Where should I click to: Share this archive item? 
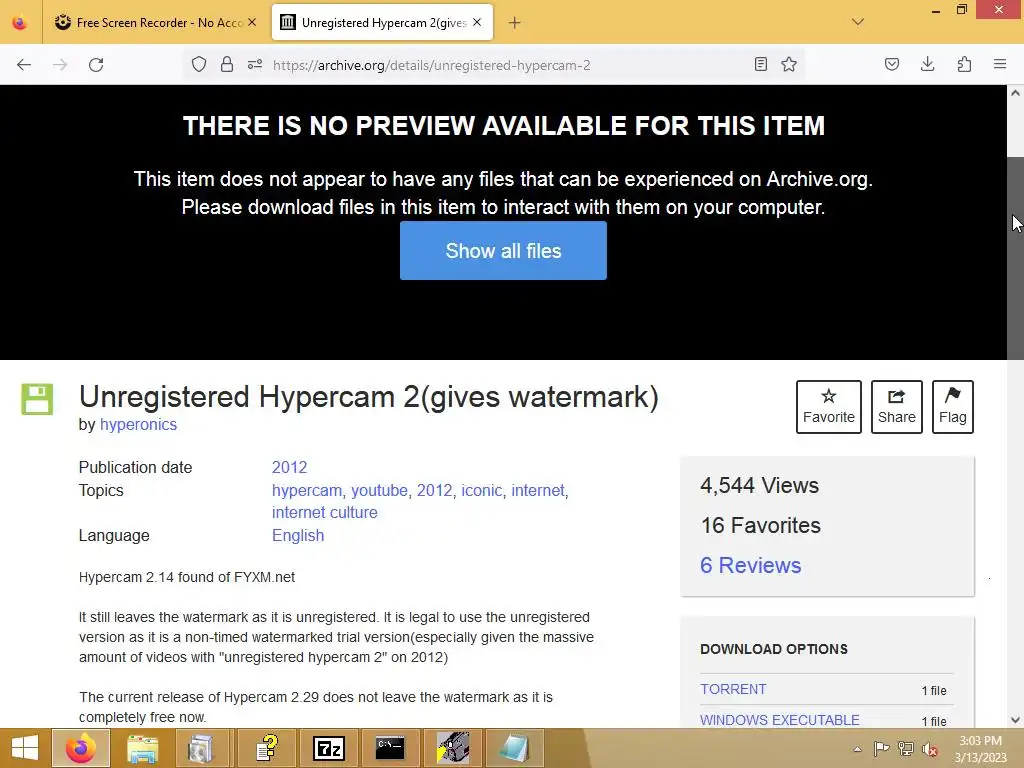[x=897, y=407]
